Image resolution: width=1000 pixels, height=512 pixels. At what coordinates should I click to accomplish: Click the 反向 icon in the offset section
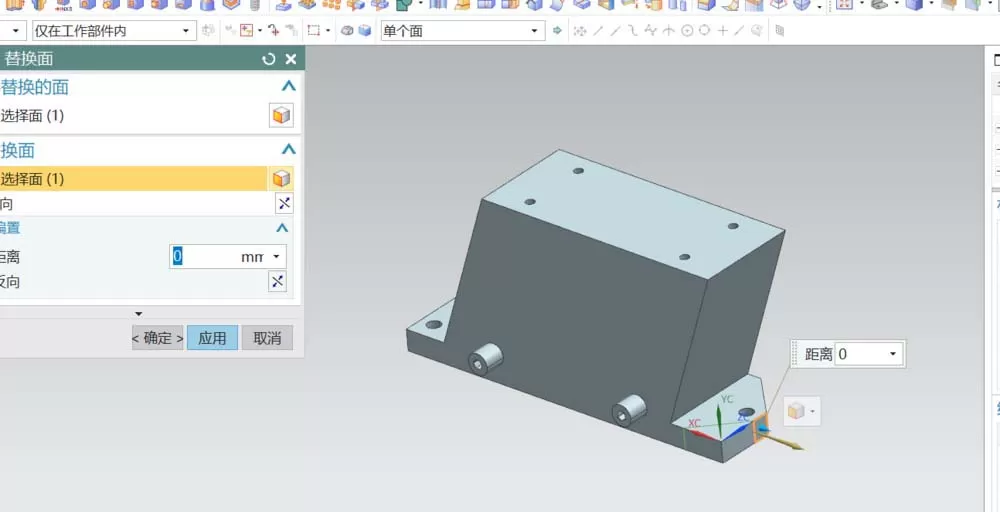pos(277,281)
